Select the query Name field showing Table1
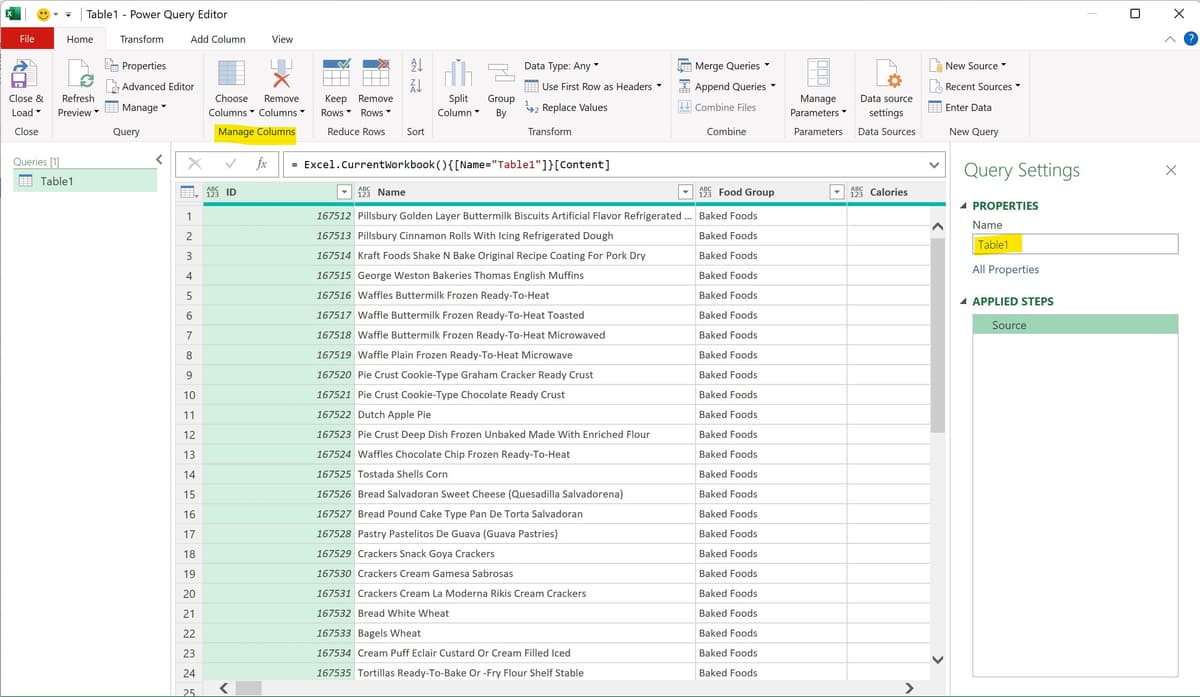 tap(1074, 243)
